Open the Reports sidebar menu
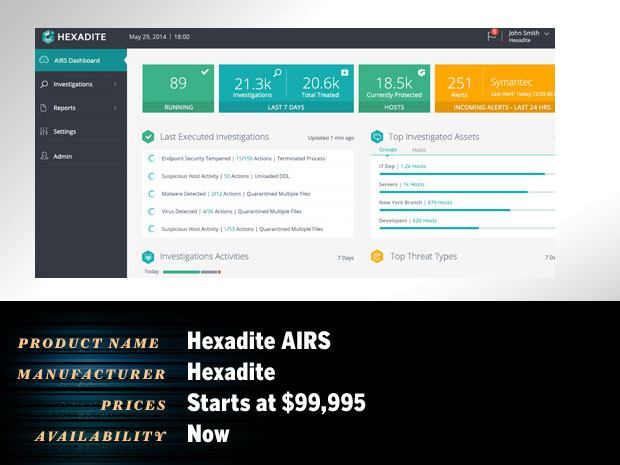The width and height of the screenshot is (620, 465). point(81,108)
